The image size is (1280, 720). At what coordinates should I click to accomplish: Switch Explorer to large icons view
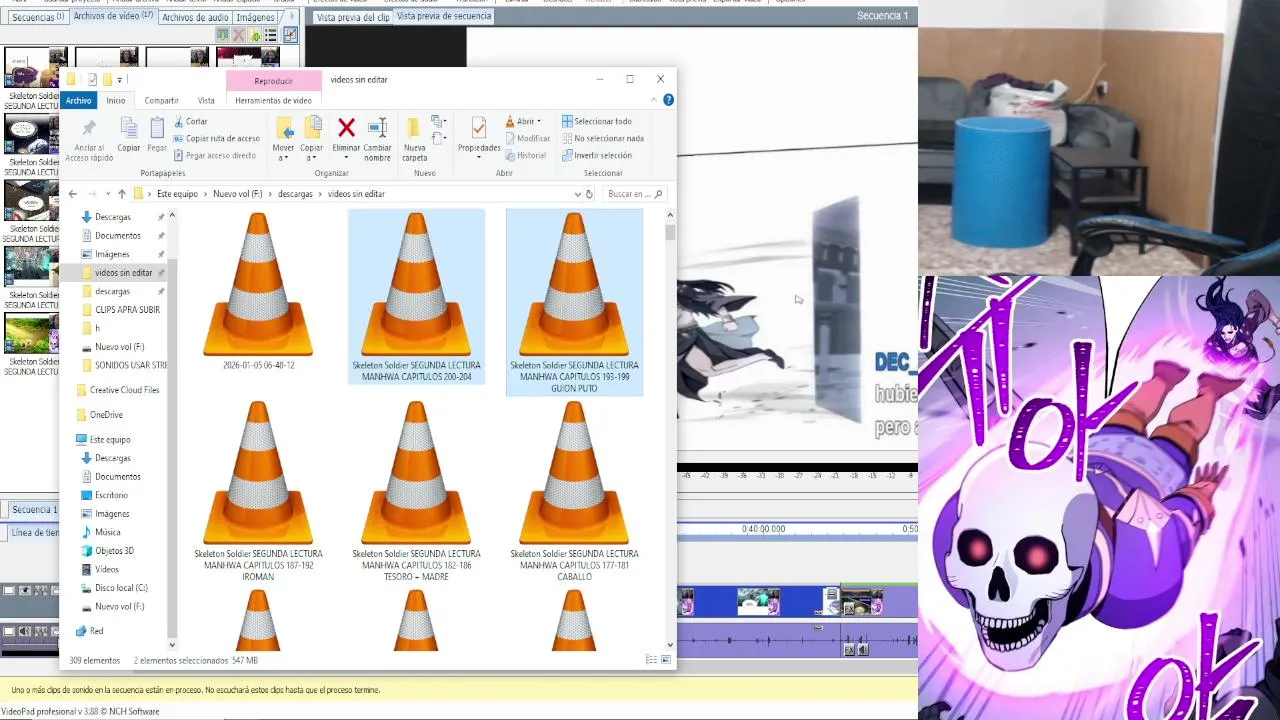tap(666, 660)
